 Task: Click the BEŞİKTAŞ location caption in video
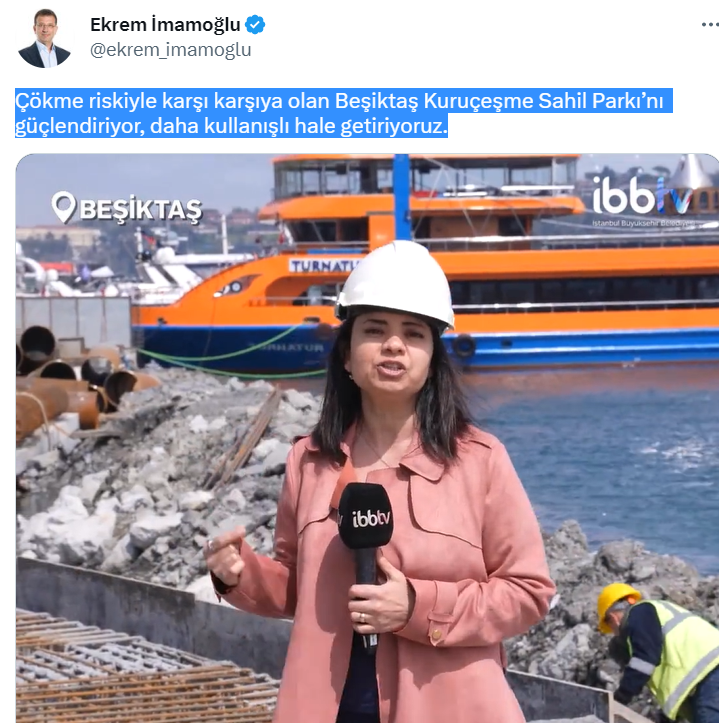(141, 209)
